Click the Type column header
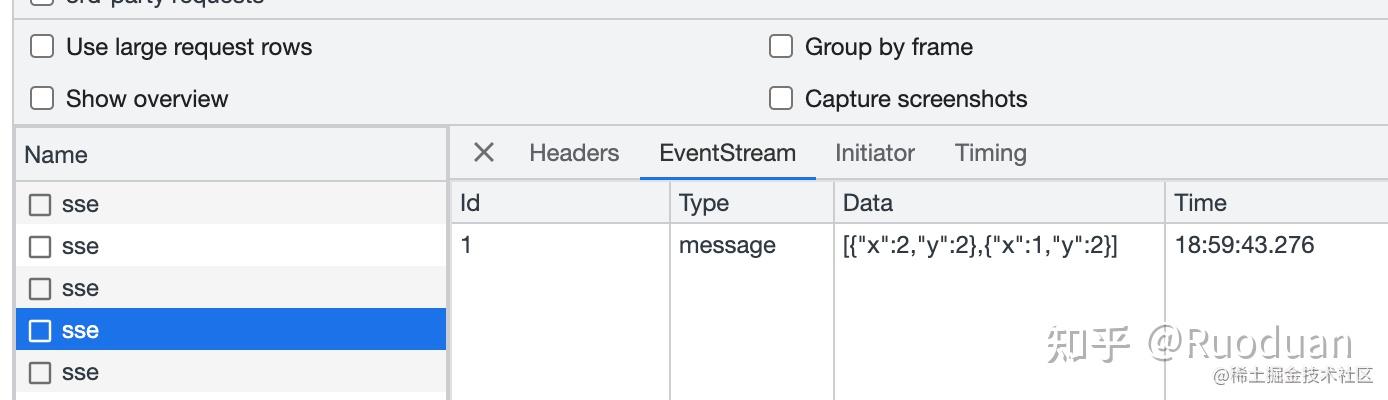The image size is (1388, 400). pos(704,203)
